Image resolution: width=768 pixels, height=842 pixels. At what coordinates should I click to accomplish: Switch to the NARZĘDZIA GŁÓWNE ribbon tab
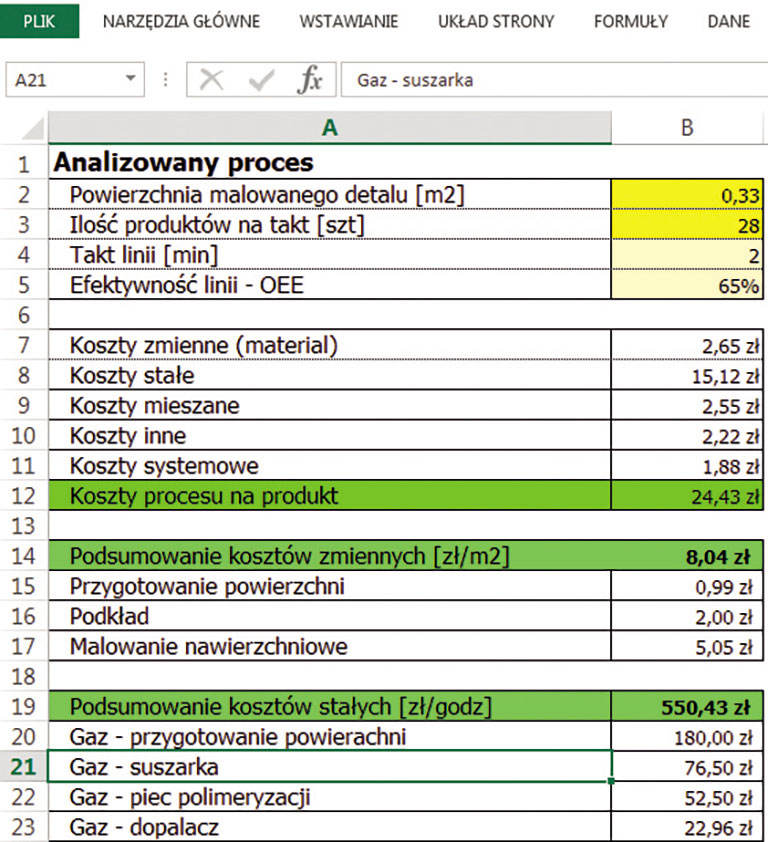pyautogui.click(x=181, y=21)
